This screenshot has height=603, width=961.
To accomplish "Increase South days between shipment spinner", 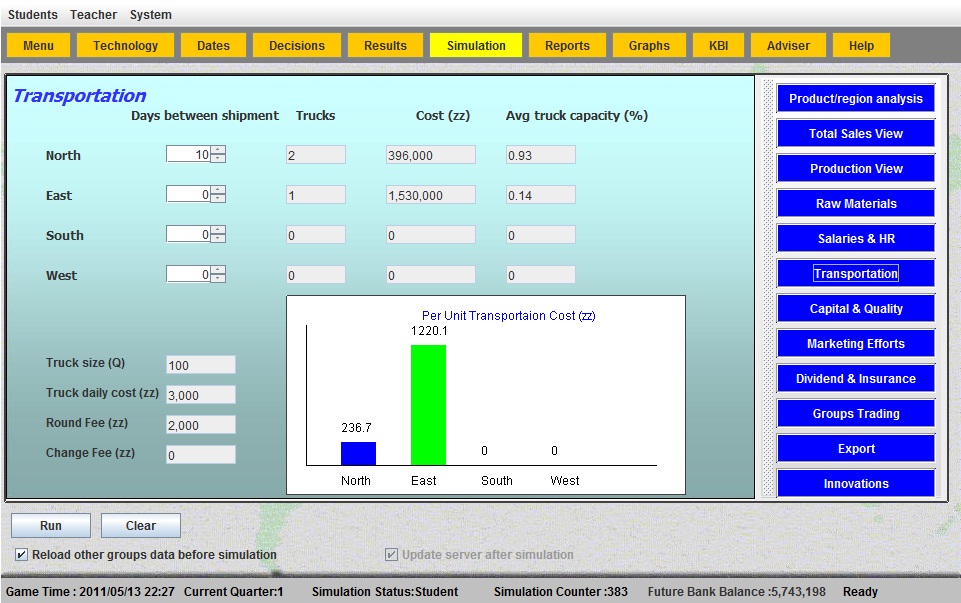I will click(x=218, y=231).
